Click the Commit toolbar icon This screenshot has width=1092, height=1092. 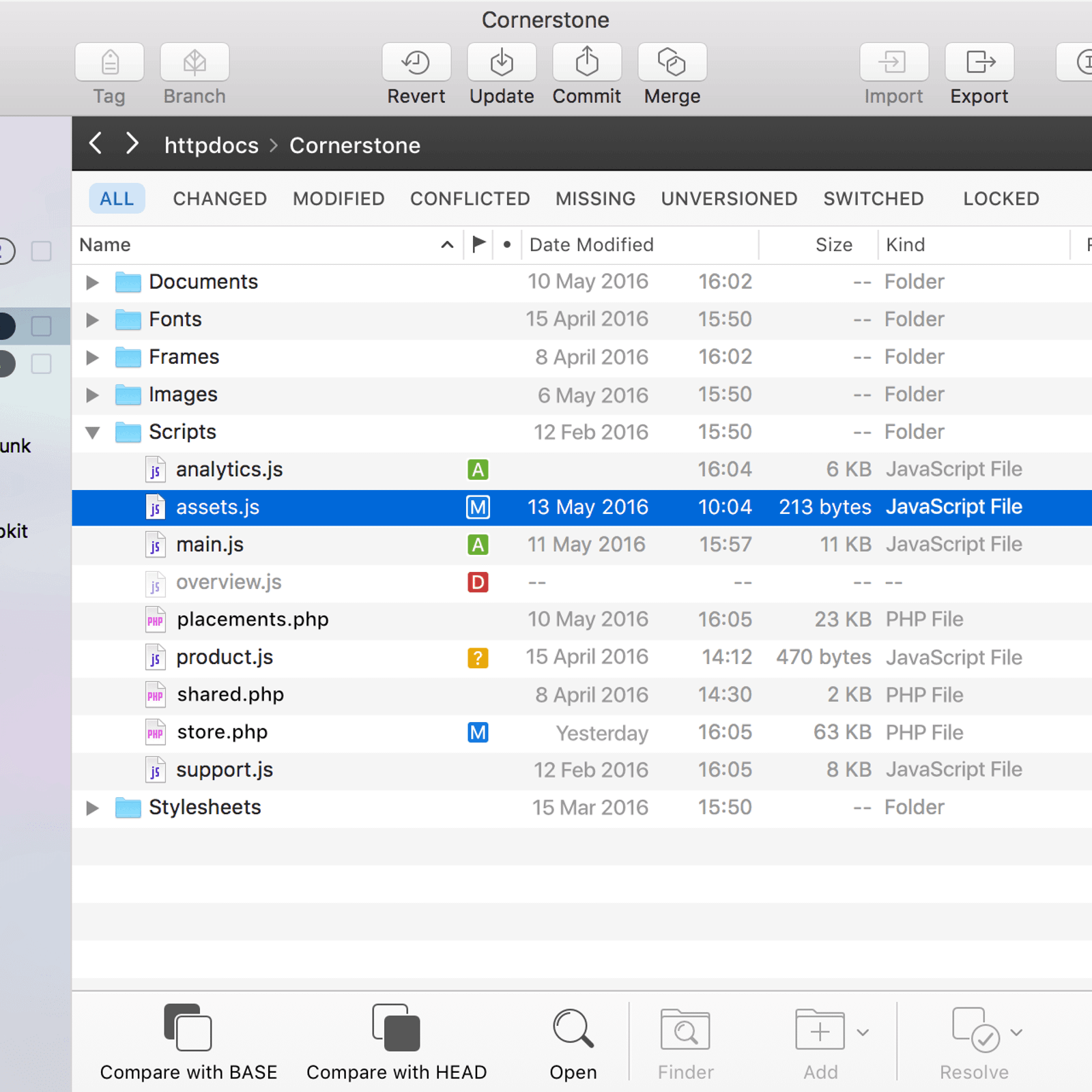tap(587, 62)
